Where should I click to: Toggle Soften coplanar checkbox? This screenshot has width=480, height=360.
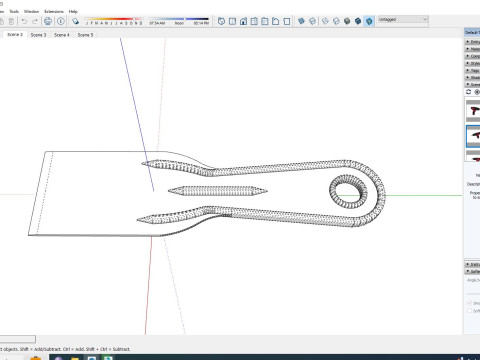click(469, 311)
